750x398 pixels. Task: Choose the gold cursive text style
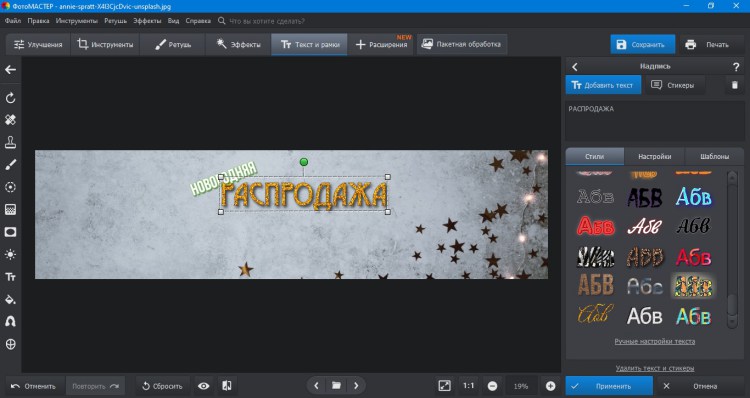pos(596,315)
